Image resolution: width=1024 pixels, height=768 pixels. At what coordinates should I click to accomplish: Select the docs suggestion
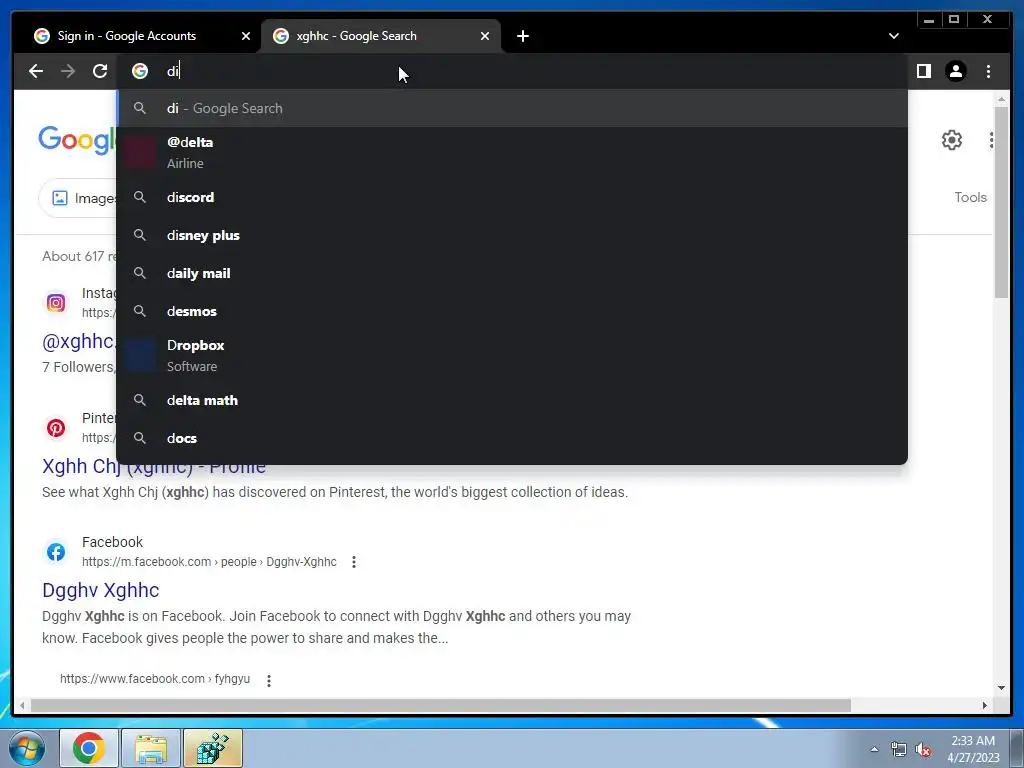coord(512,438)
